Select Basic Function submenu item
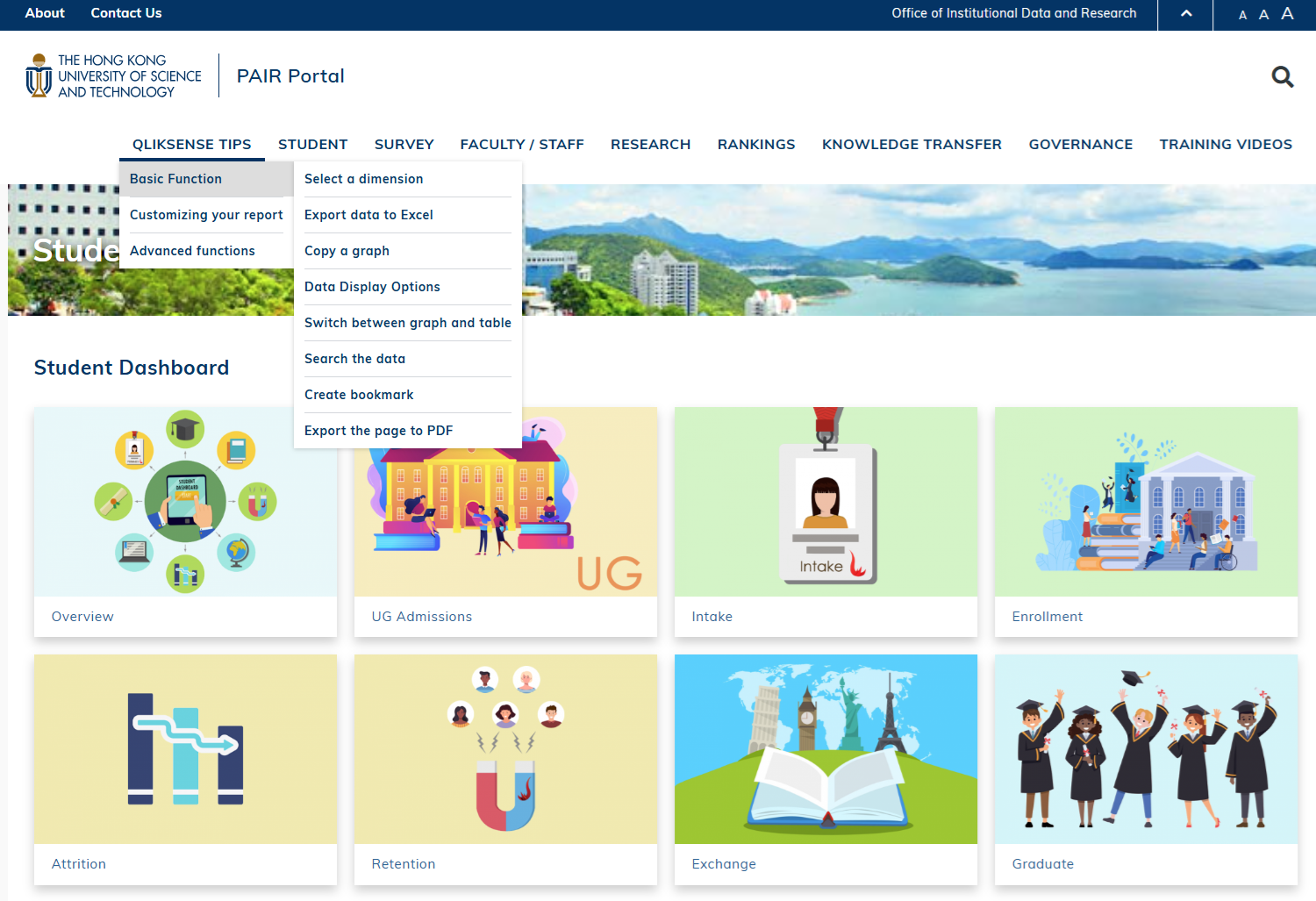Screen dimensions: 1316x901 (x=206, y=179)
